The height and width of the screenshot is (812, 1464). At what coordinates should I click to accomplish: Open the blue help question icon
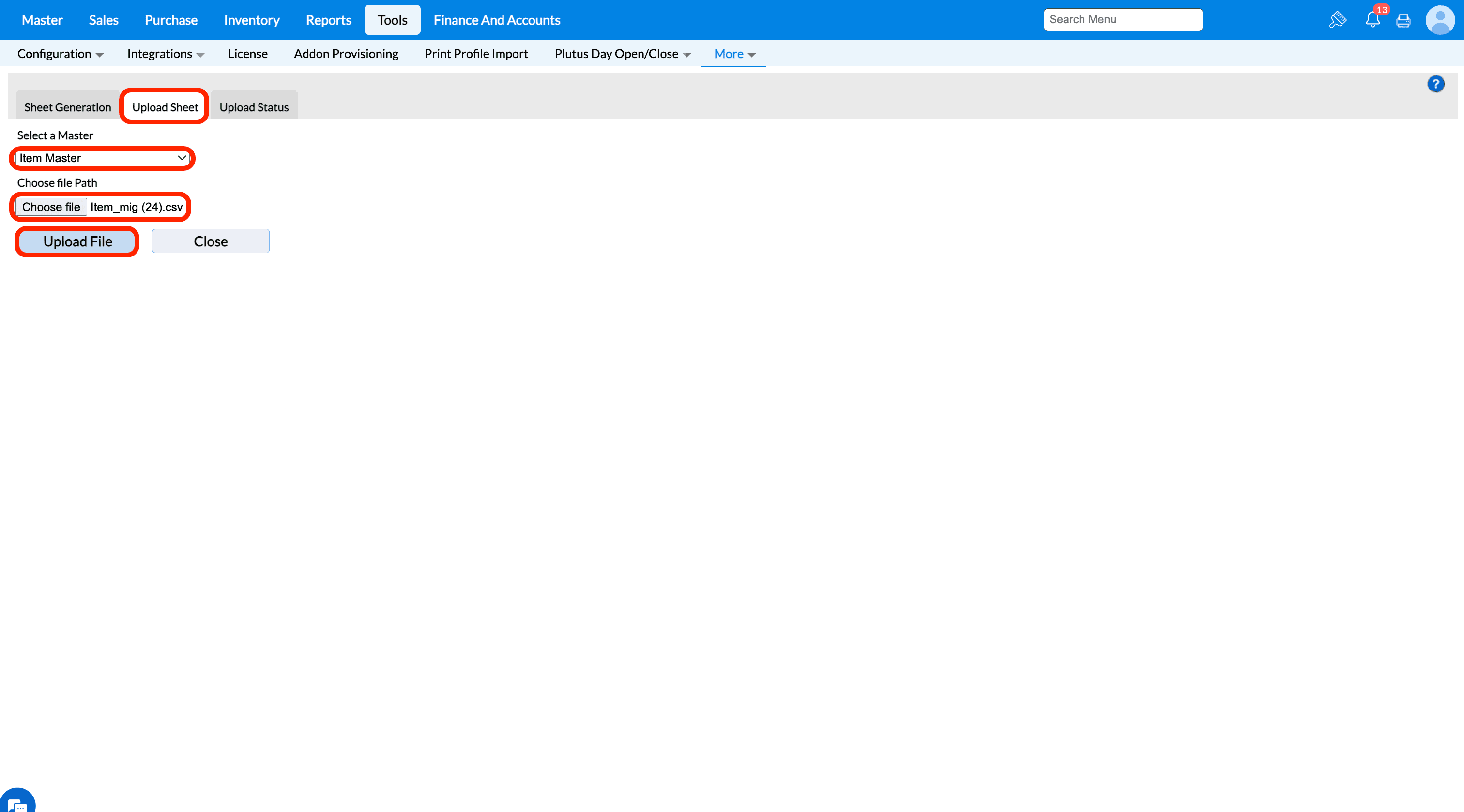[x=1435, y=84]
